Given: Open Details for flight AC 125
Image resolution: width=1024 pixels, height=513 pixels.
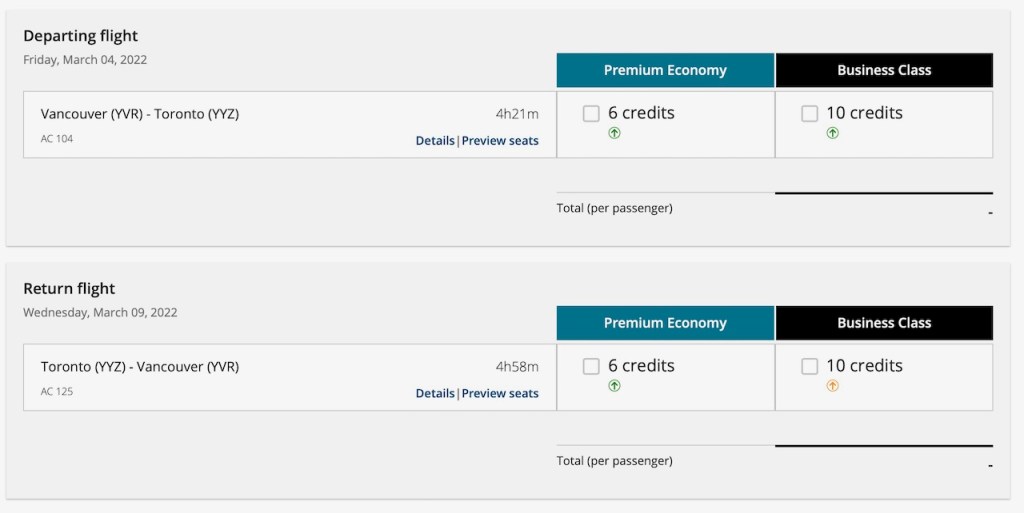Looking at the screenshot, I should (435, 394).
